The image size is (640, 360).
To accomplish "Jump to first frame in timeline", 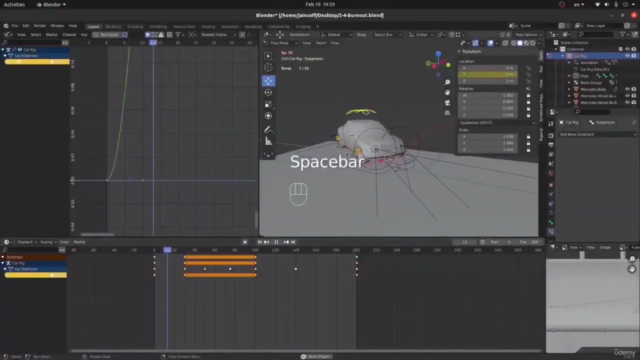I will tap(260, 242).
